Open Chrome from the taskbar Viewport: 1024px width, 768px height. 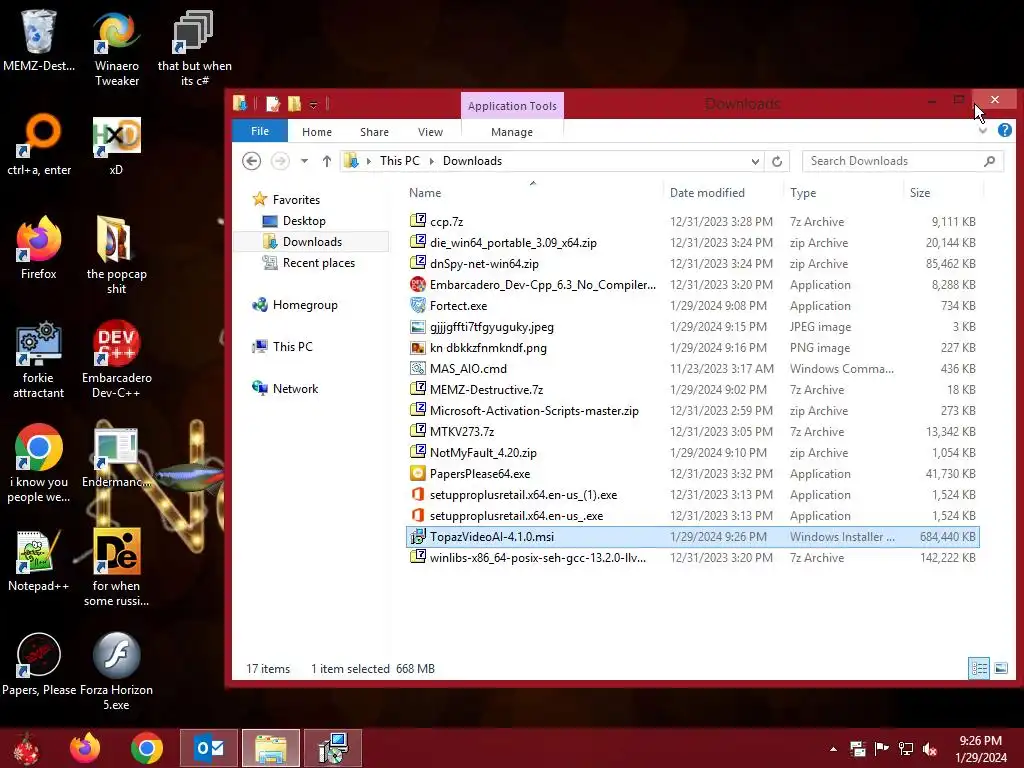(147, 748)
